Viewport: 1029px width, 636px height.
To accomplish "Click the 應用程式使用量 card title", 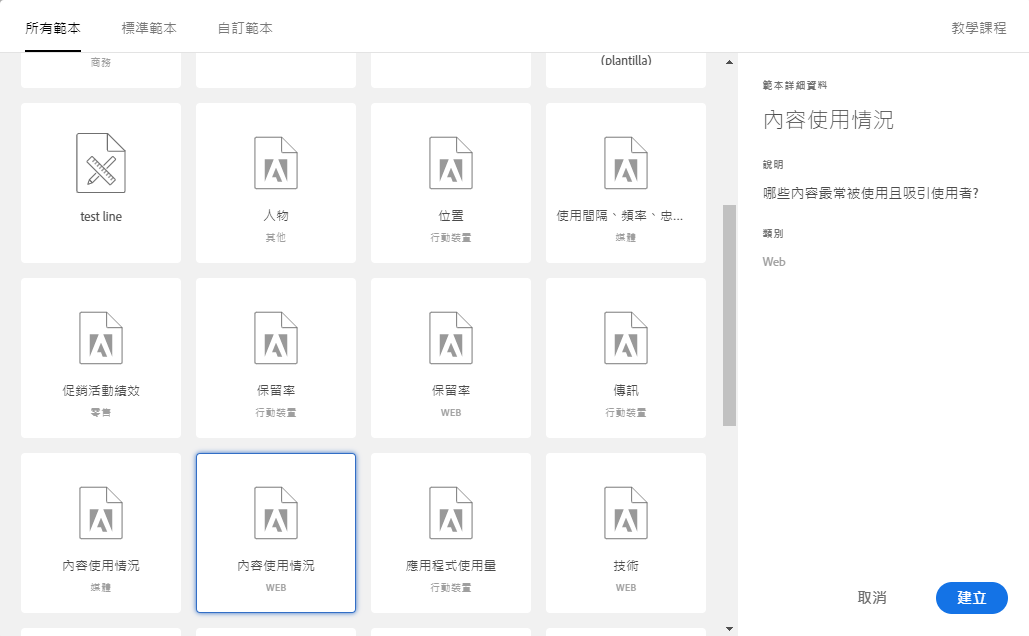I will click(451, 566).
